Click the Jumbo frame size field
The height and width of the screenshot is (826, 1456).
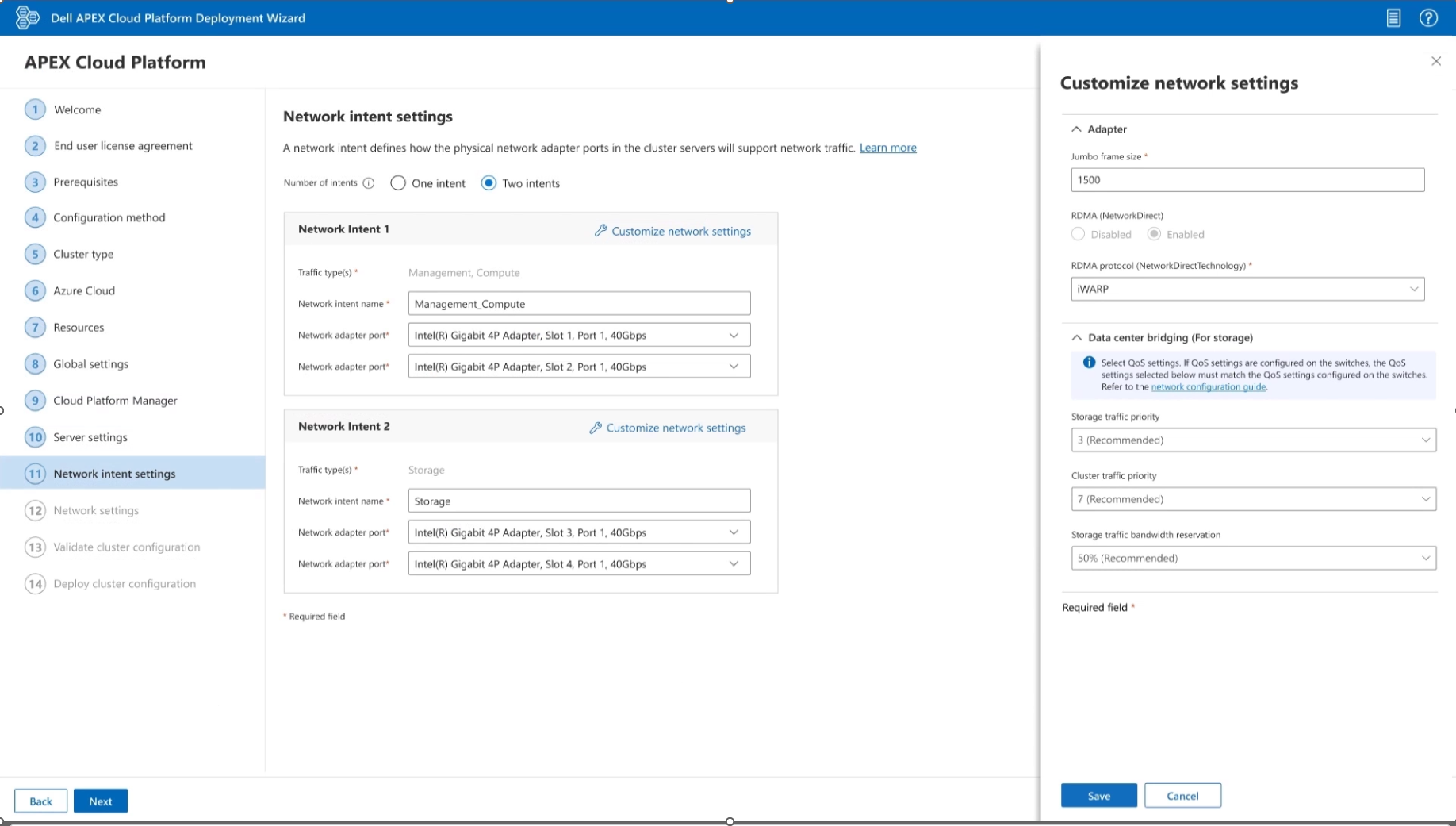click(x=1247, y=180)
